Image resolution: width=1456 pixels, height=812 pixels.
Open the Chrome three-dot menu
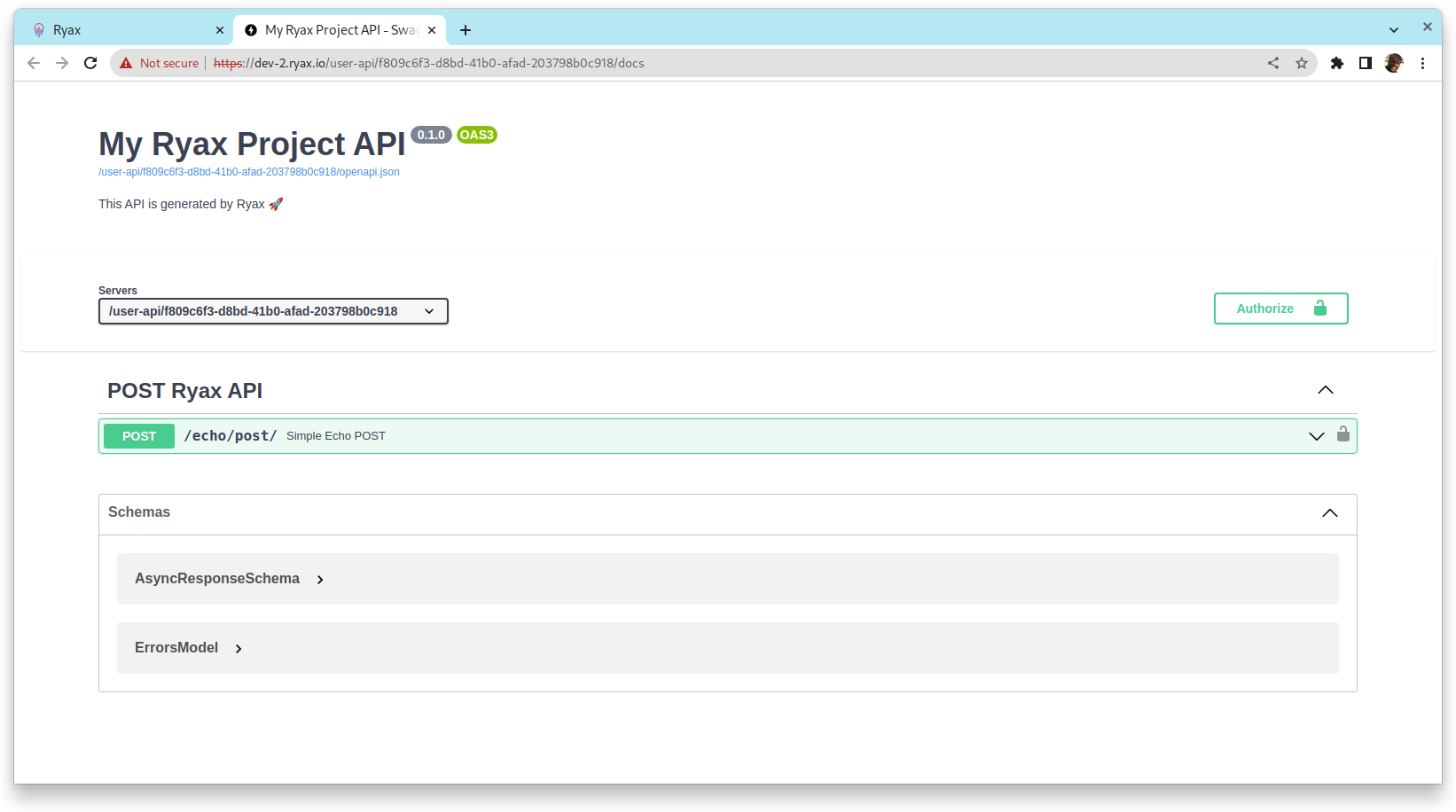point(1422,63)
